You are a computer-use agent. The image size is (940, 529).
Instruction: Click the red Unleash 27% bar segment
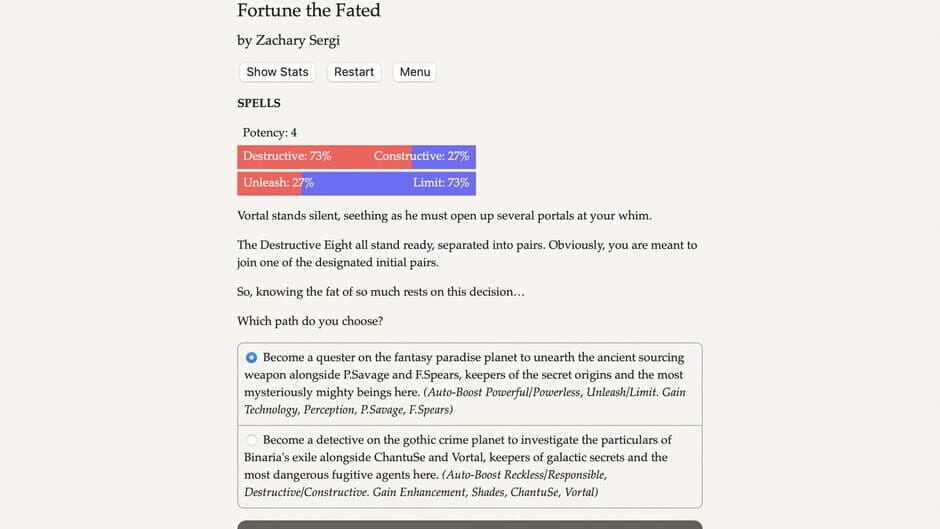[x=269, y=183]
